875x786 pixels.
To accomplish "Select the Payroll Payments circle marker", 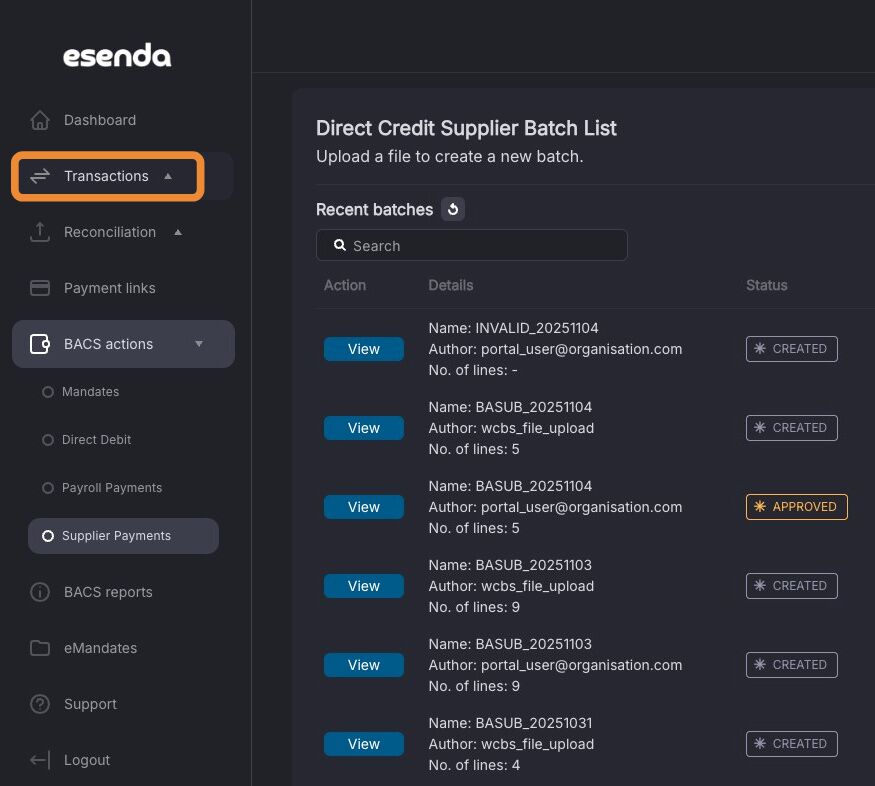I will (x=48, y=488).
